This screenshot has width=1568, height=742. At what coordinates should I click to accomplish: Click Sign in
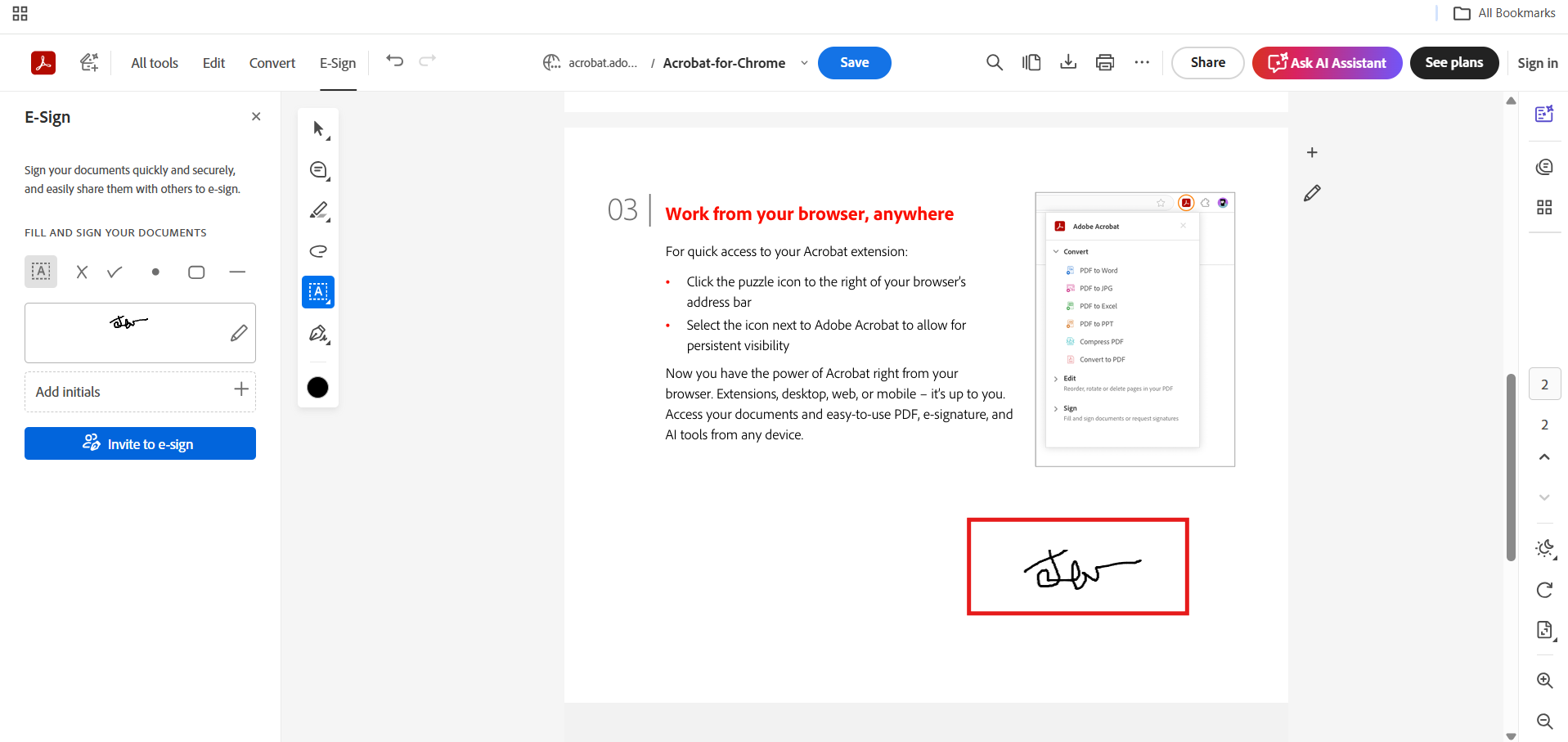tap(1538, 63)
